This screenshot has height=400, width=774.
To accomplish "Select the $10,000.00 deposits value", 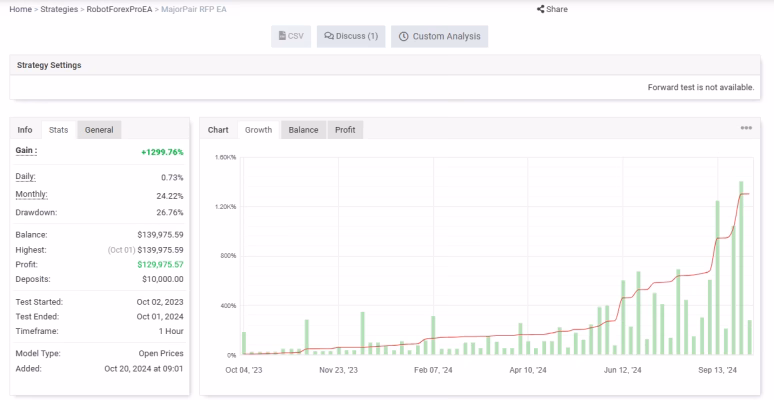I will click(x=163, y=279).
